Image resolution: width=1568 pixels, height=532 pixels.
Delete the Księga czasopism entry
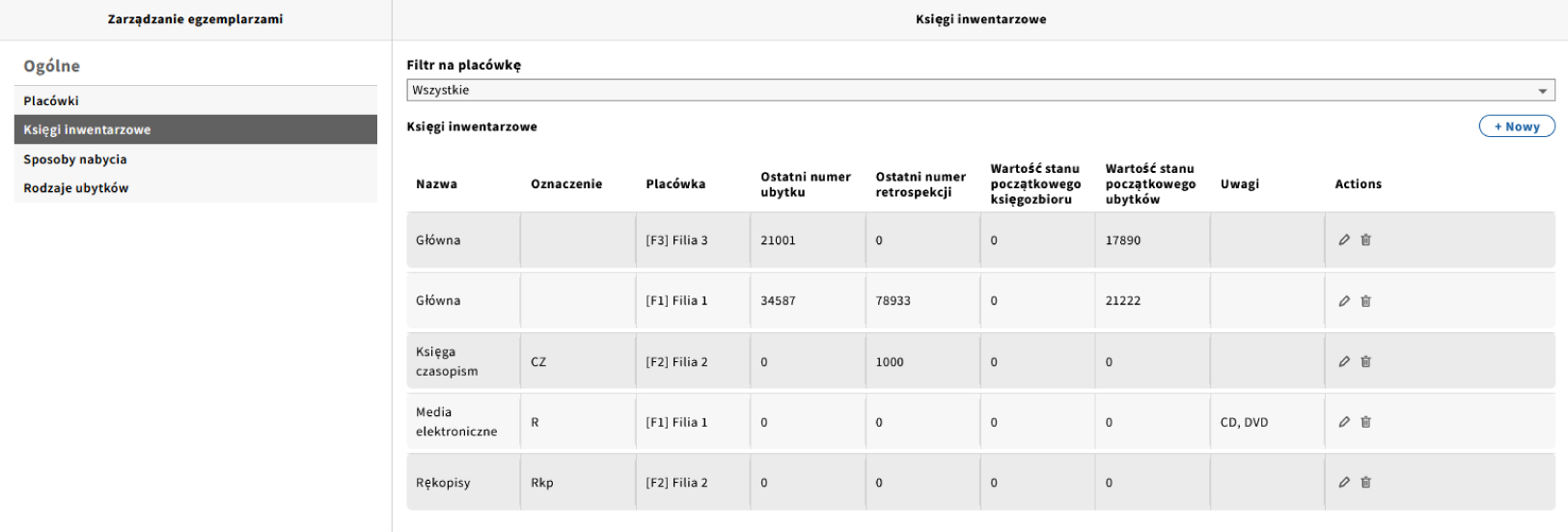click(1365, 362)
